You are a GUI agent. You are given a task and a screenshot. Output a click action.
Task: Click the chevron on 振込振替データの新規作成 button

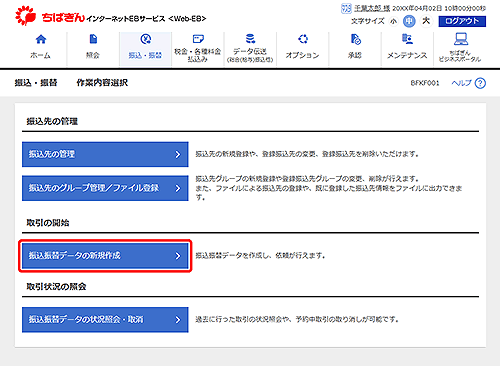178,256
